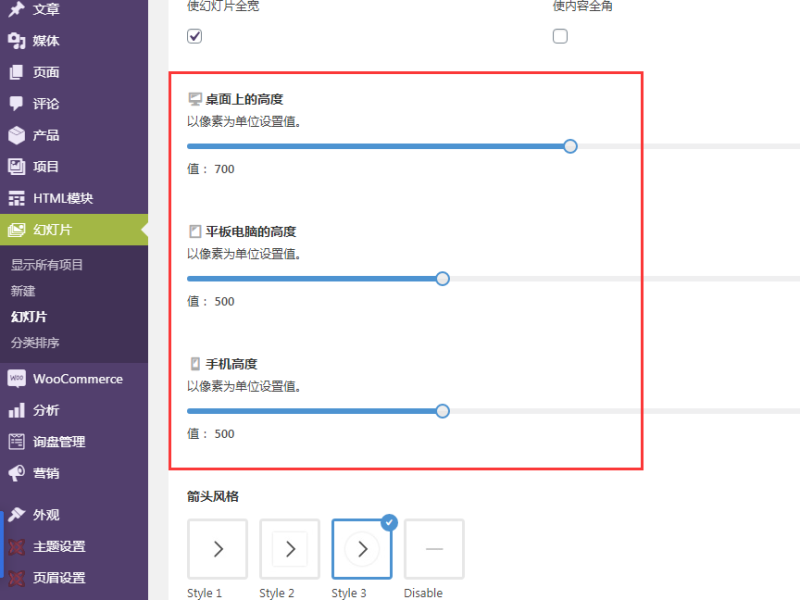Go to HTML模块 menu

pyautogui.click(x=74, y=198)
